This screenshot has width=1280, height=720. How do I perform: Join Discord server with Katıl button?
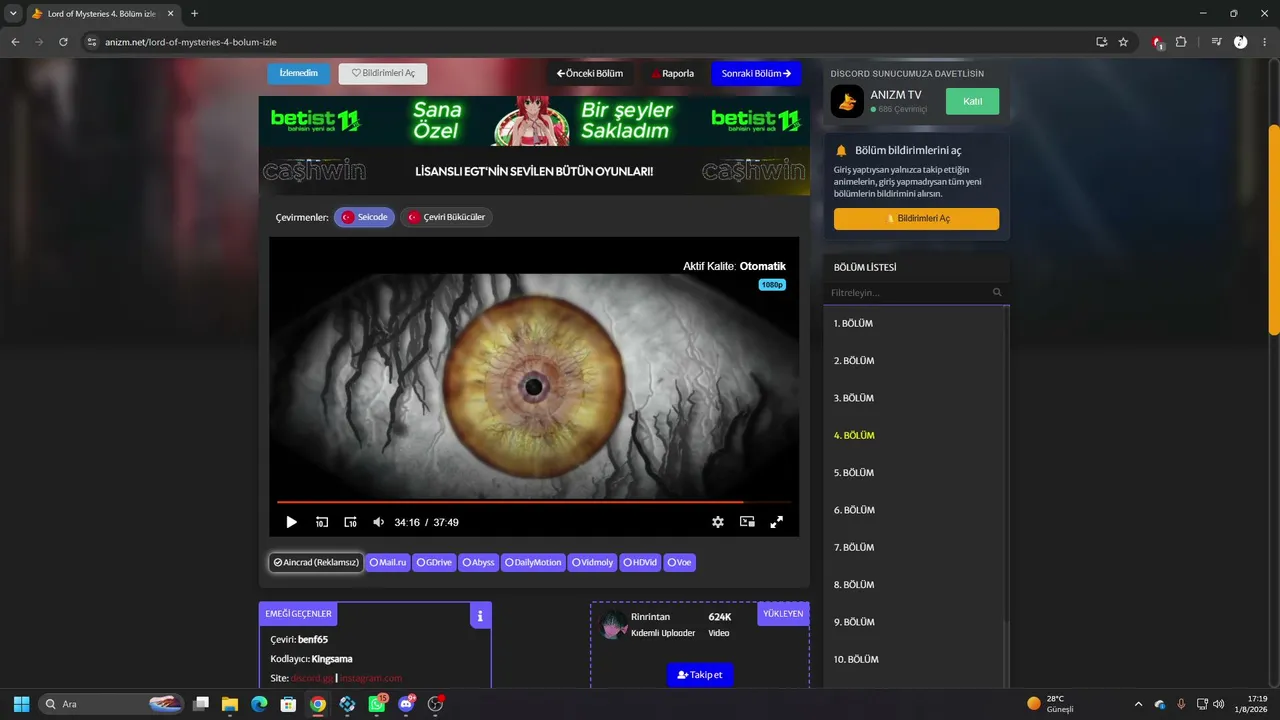tap(972, 101)
